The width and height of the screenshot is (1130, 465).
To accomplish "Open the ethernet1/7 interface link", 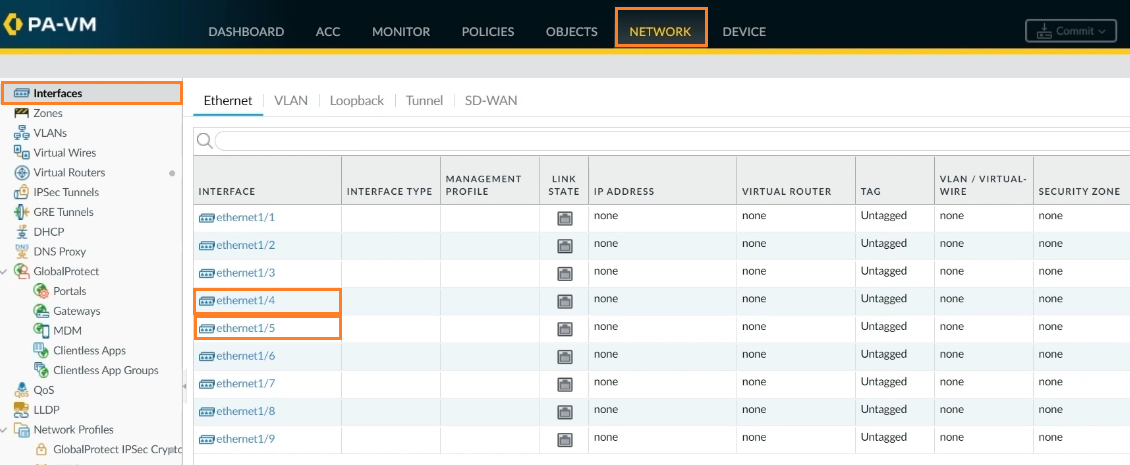I will (x=246, y=384).
